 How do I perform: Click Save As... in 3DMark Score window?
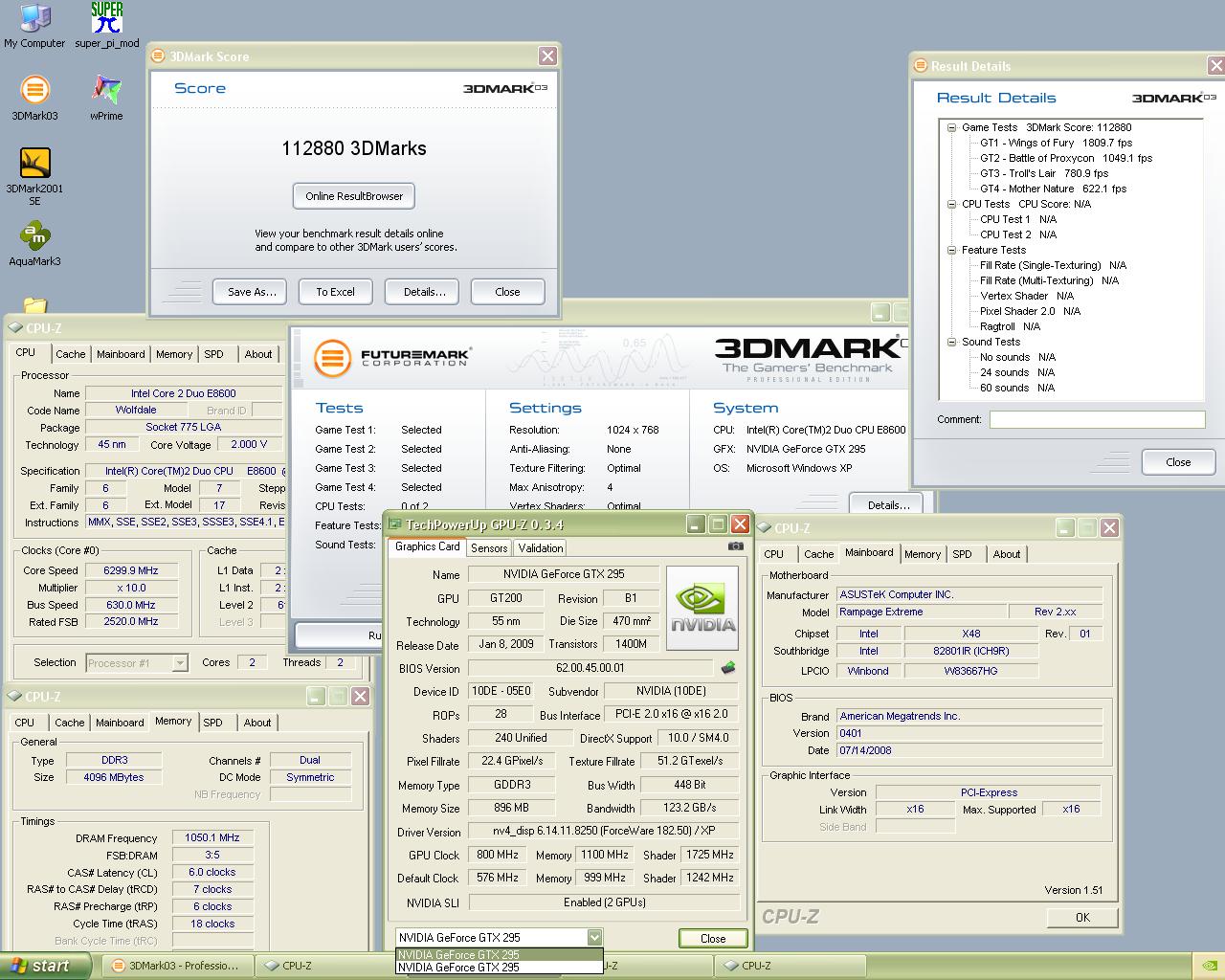click(252, 292)
